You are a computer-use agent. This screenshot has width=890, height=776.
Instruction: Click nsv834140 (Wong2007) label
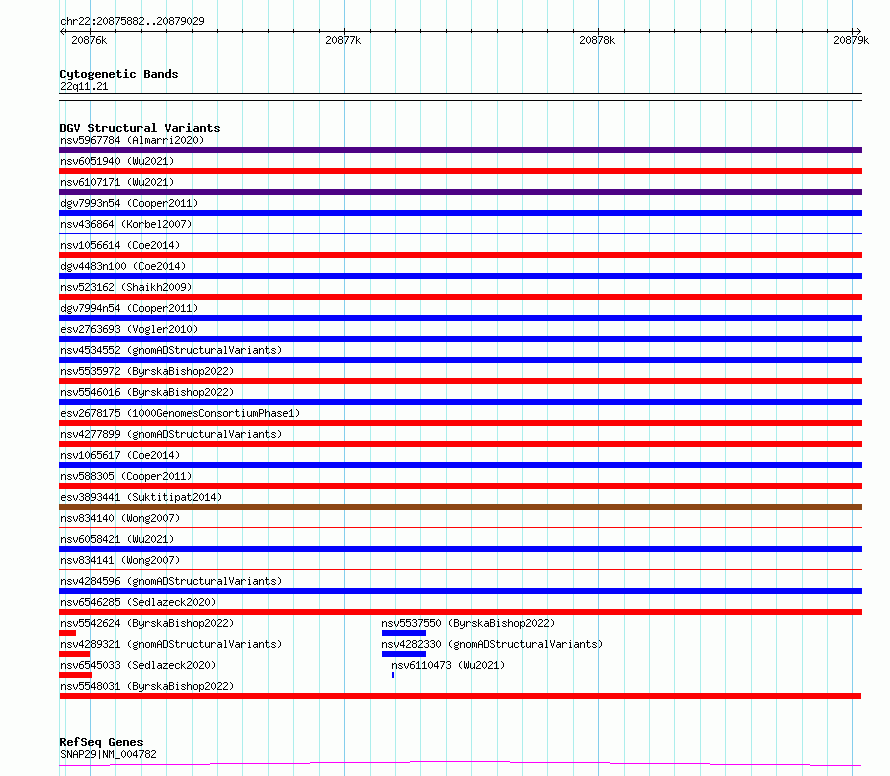120,518
